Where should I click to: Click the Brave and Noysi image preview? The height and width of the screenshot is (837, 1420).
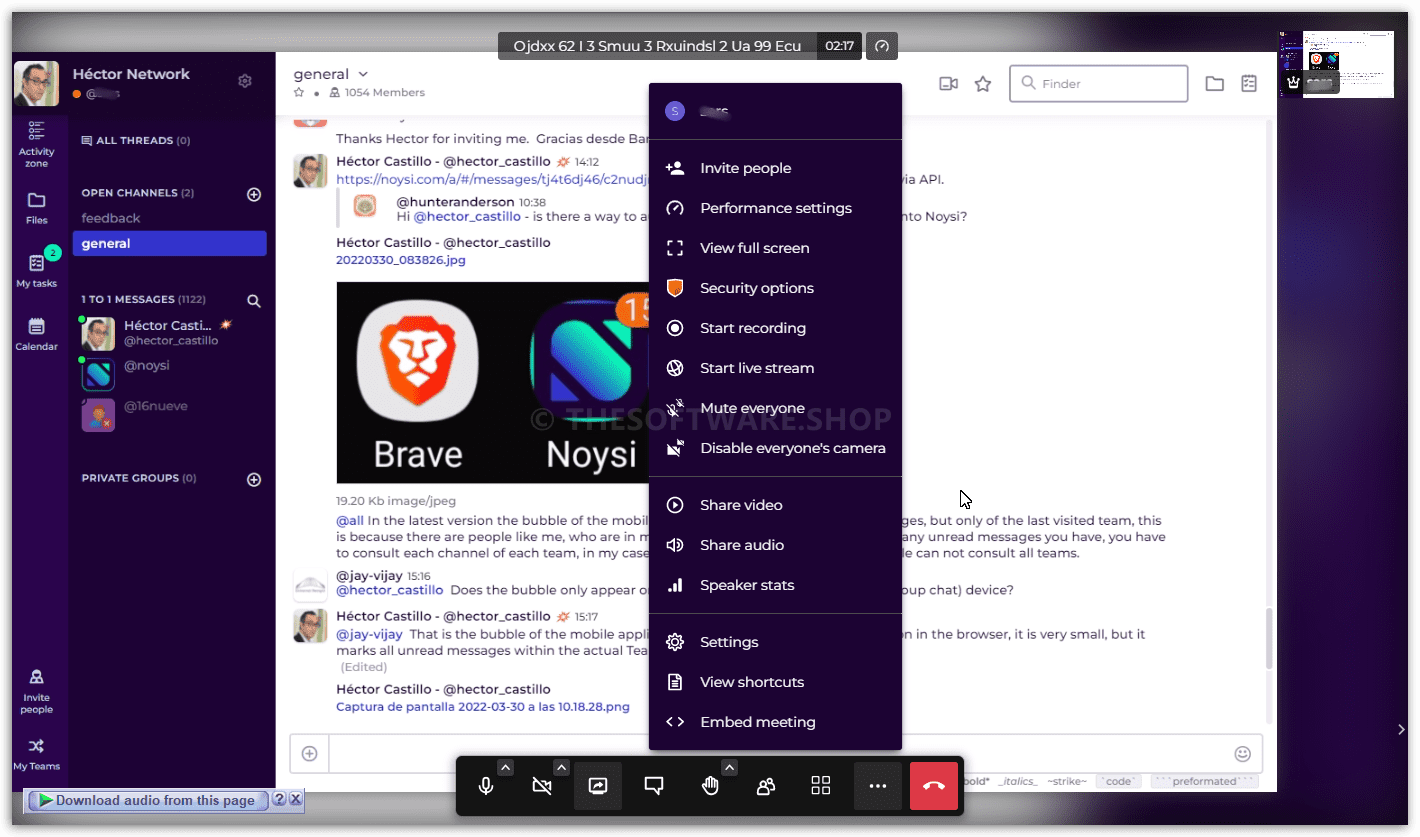[492, 382]
